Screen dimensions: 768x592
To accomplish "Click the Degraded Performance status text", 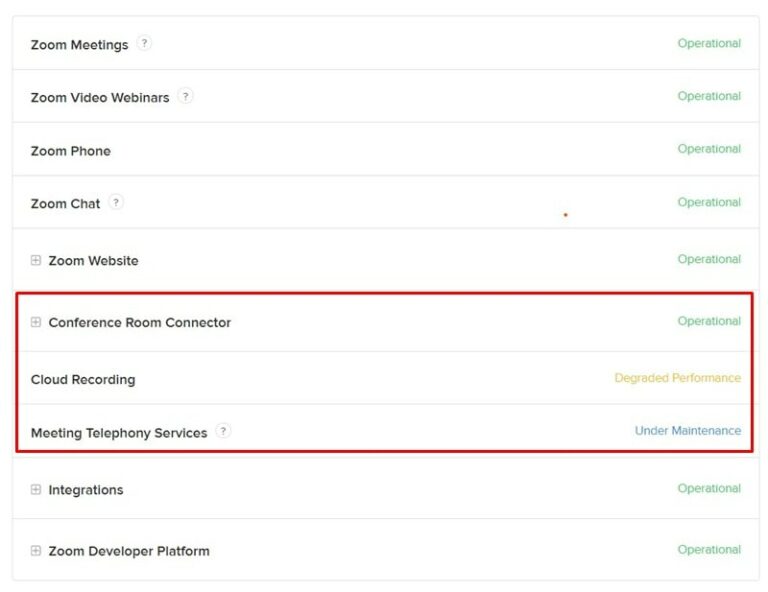I will 677,378.
